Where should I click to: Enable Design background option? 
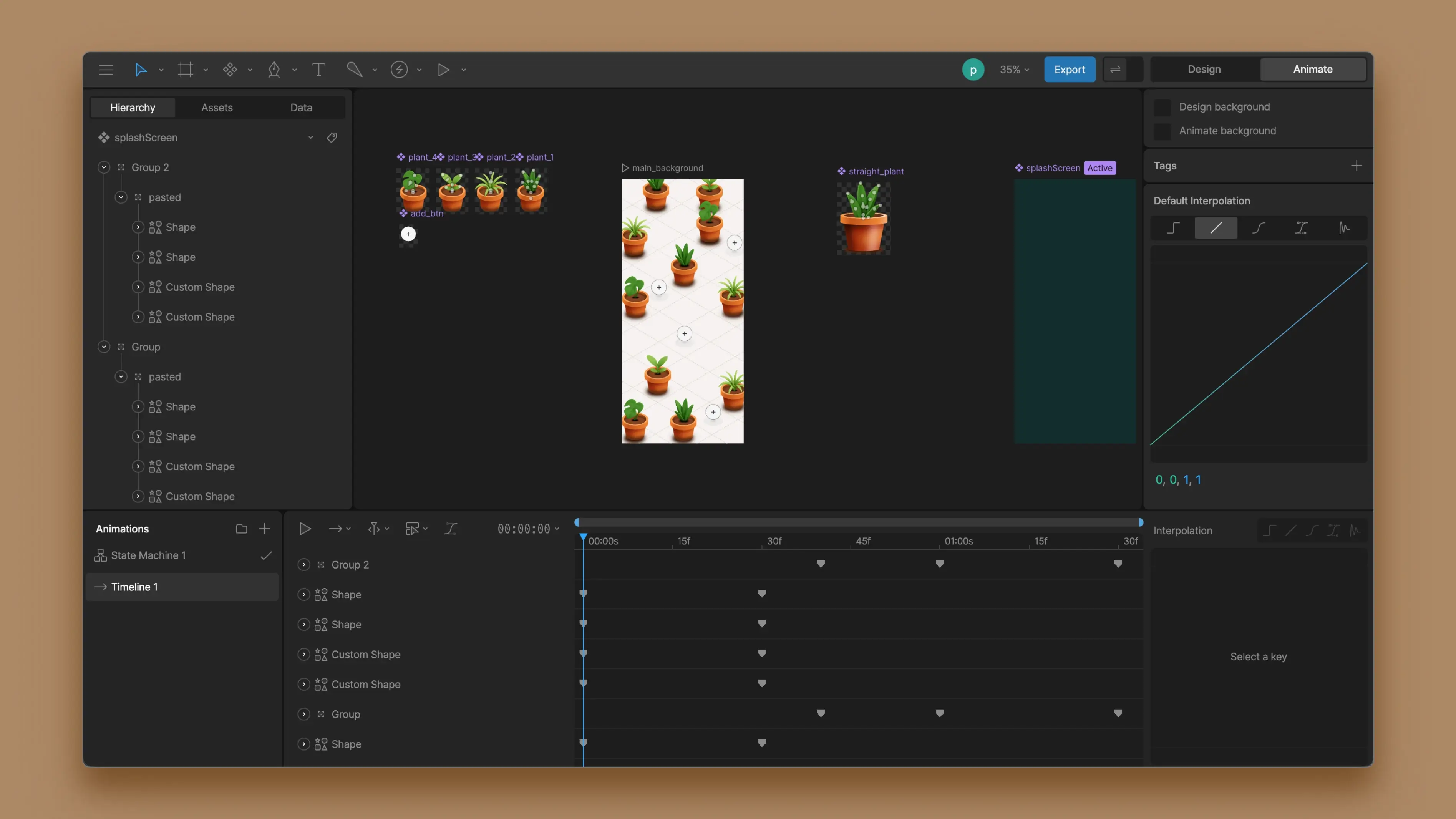click(x=1162, y=106)
